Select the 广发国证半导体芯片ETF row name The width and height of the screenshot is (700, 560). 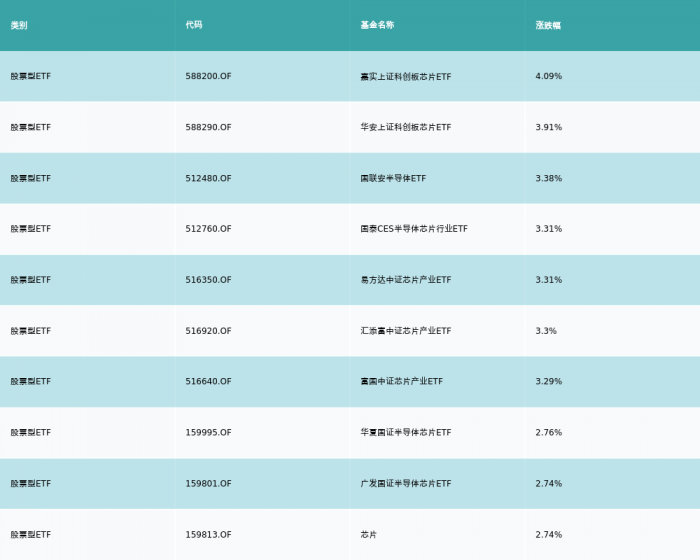click(x=406, y=484)
